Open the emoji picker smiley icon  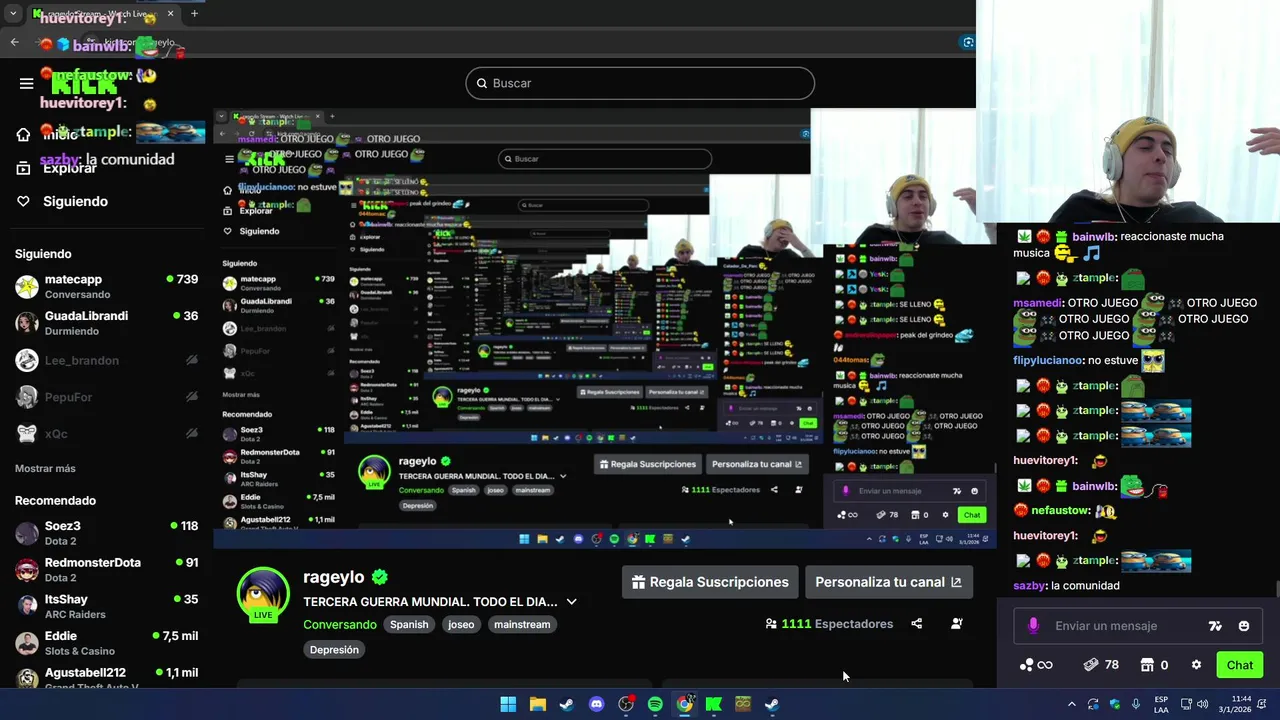click(x=1244, y=626)
